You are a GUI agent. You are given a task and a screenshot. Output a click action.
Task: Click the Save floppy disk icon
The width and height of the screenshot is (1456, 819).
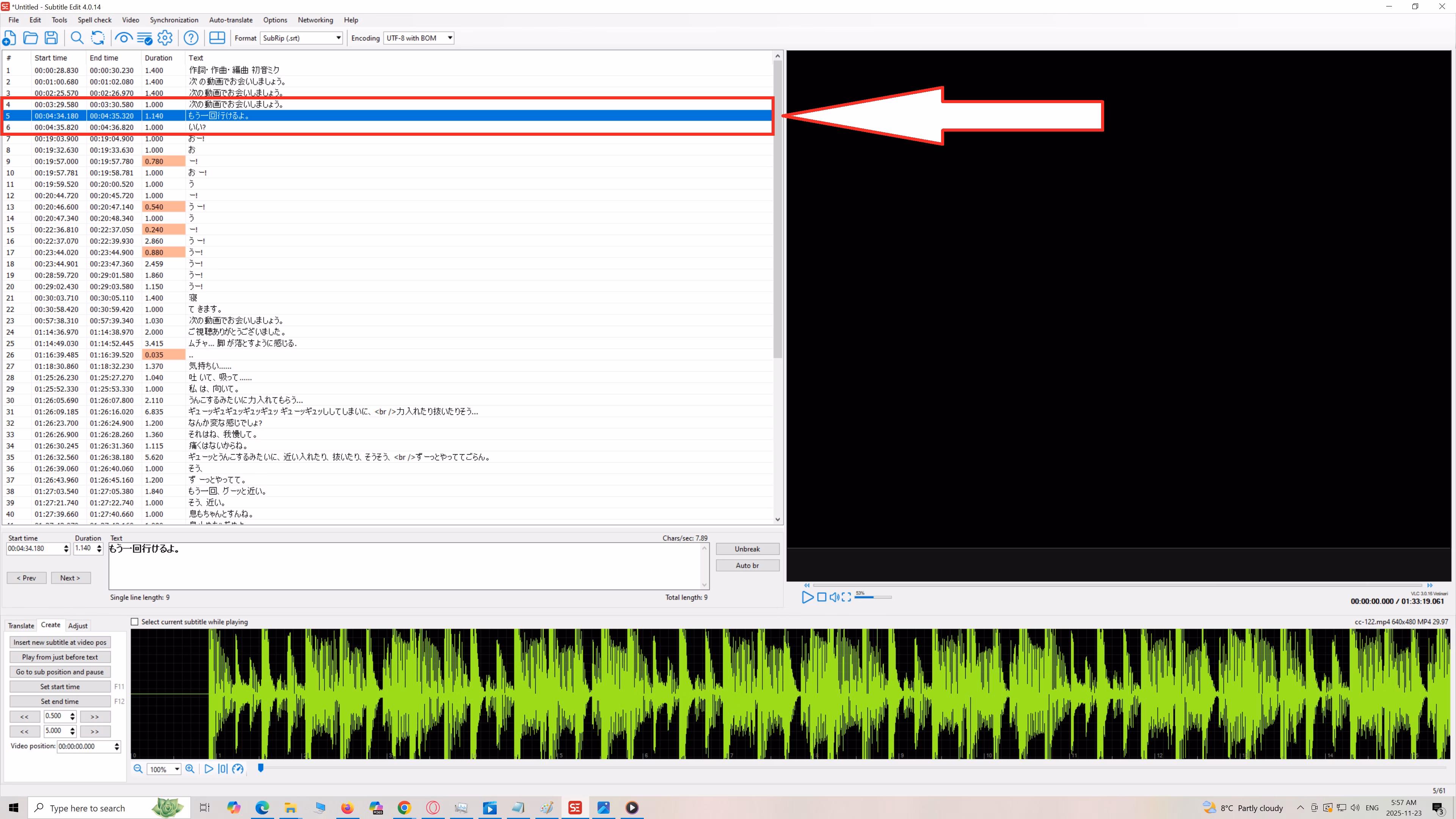51,38
